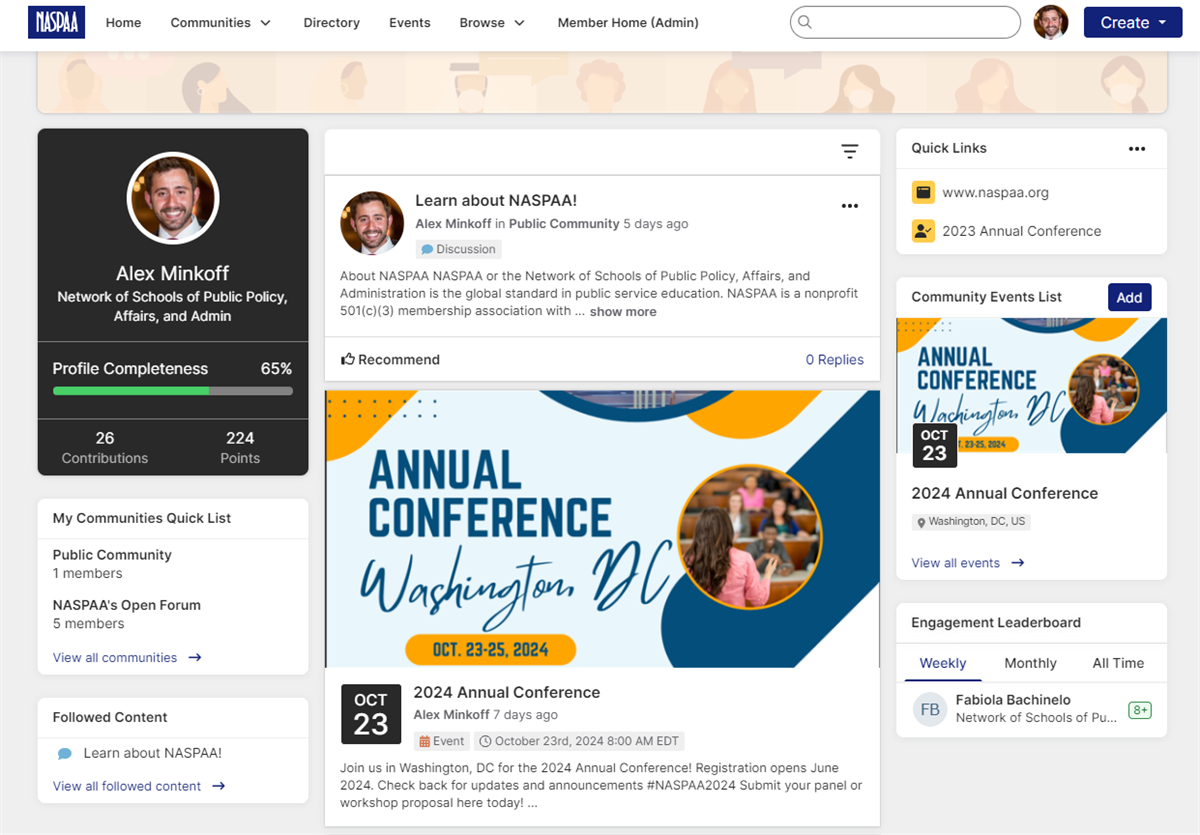
Task: Open 2023 Annual Conference quick link
Action: (1022, 231)
